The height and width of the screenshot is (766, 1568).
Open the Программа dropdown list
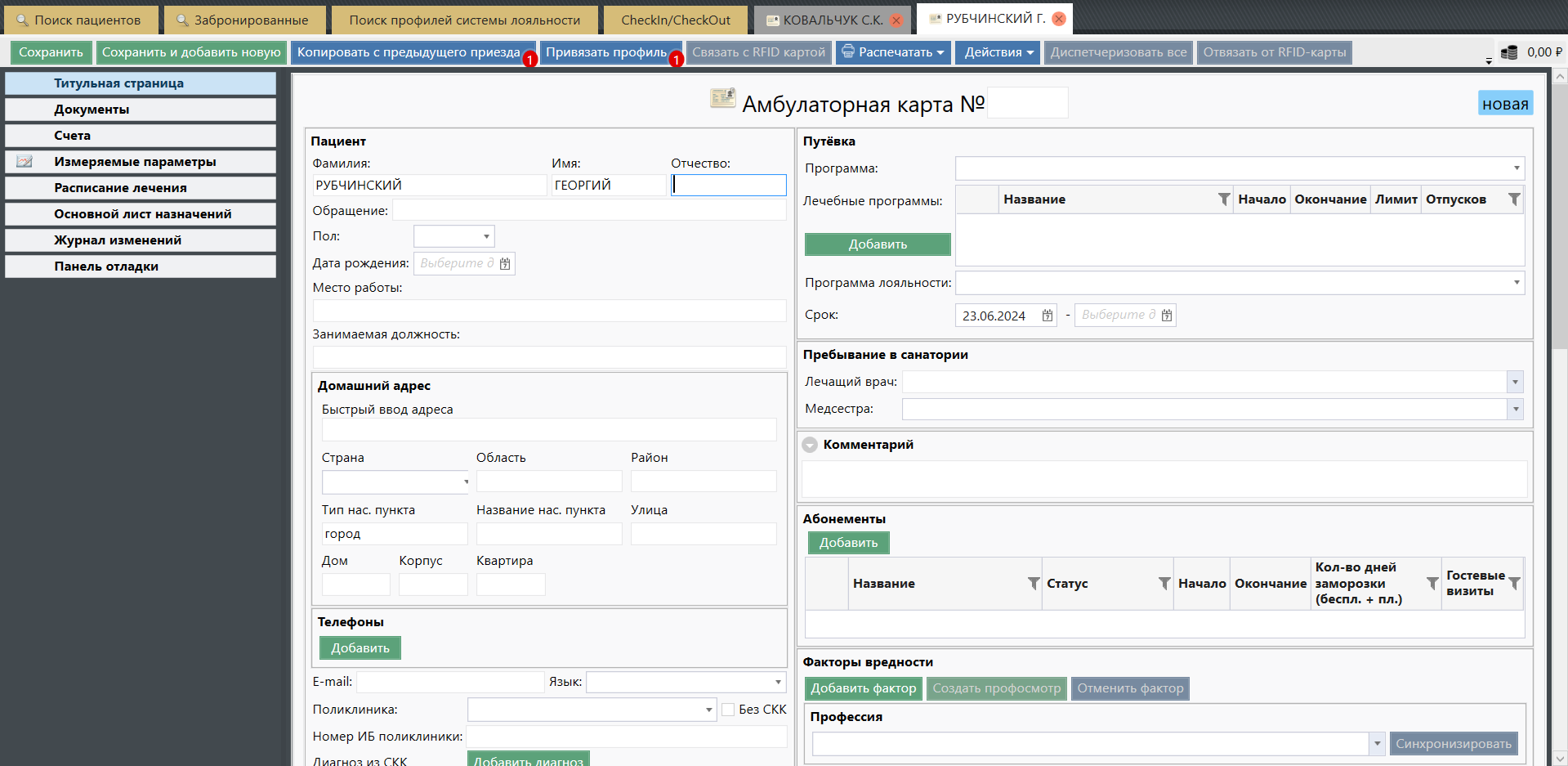coord(1516,168)
